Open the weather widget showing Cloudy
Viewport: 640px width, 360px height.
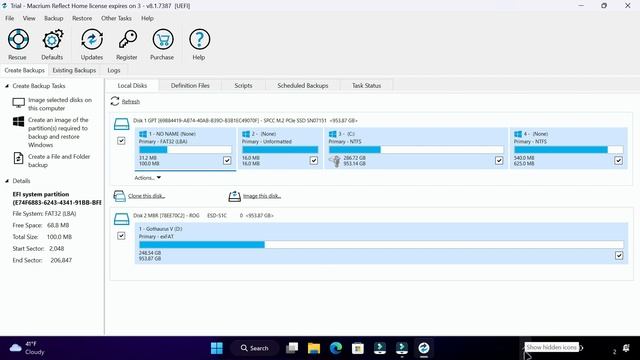point(27,348)
